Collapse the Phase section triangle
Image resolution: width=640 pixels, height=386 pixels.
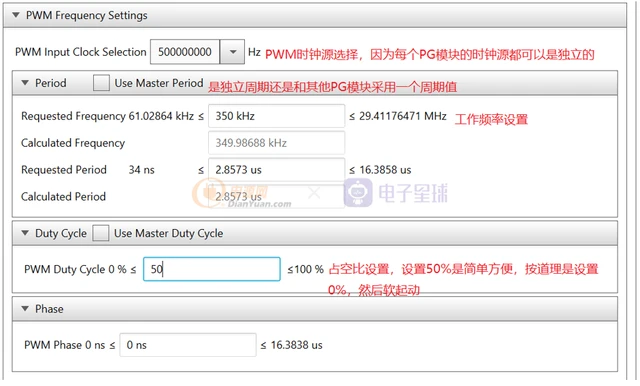pyautogui.click(x=25, y=309)
